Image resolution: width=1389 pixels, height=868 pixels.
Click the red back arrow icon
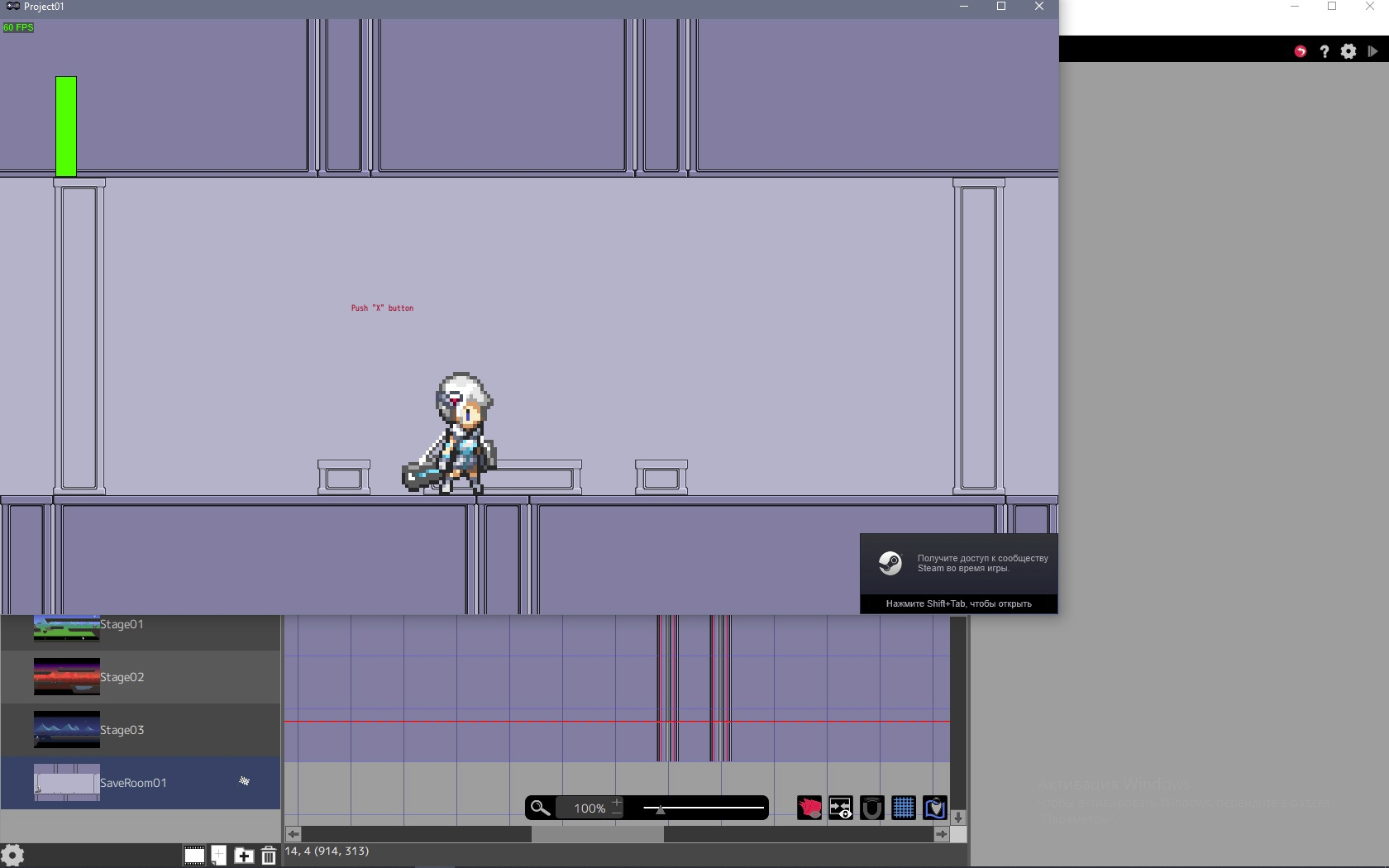point(1301,51)
